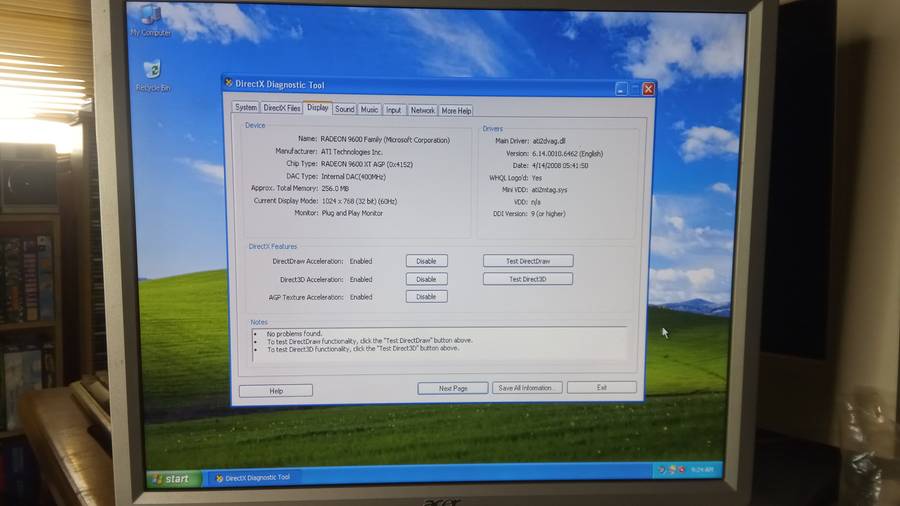Click the DirectX icon in the title bar
900x506 pixels.
pos(228,83)
